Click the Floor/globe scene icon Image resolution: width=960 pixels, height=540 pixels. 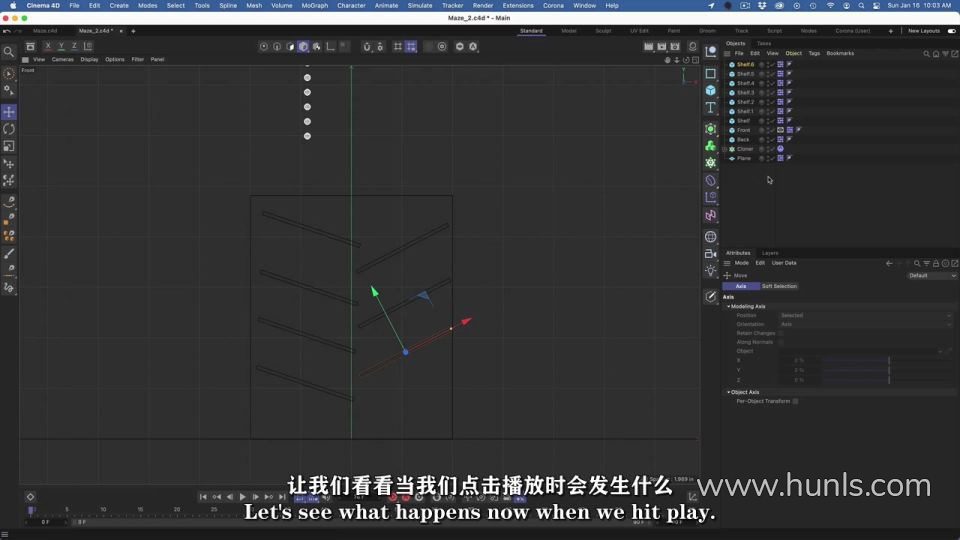710,236
